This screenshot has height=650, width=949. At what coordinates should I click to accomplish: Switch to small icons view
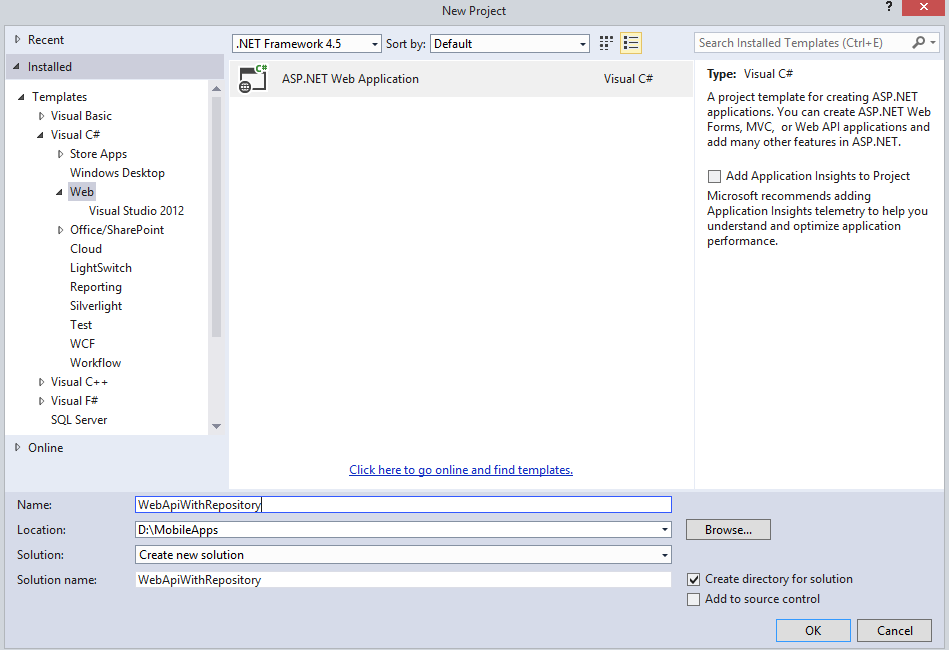(606, 43)
